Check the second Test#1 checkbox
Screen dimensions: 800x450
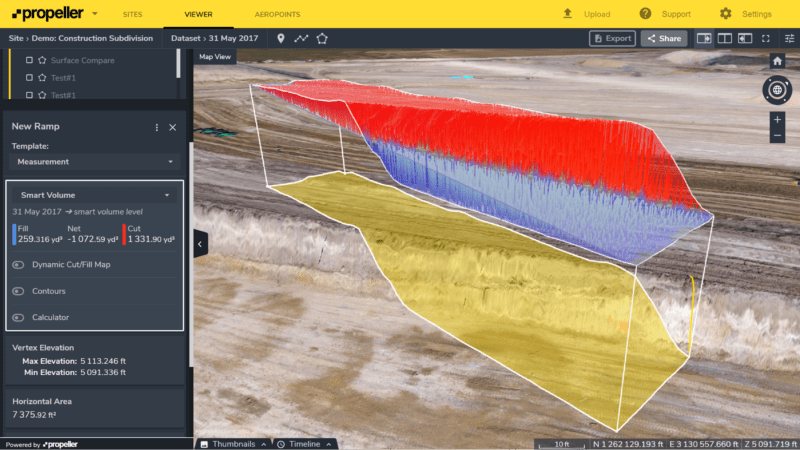point(29,95)
